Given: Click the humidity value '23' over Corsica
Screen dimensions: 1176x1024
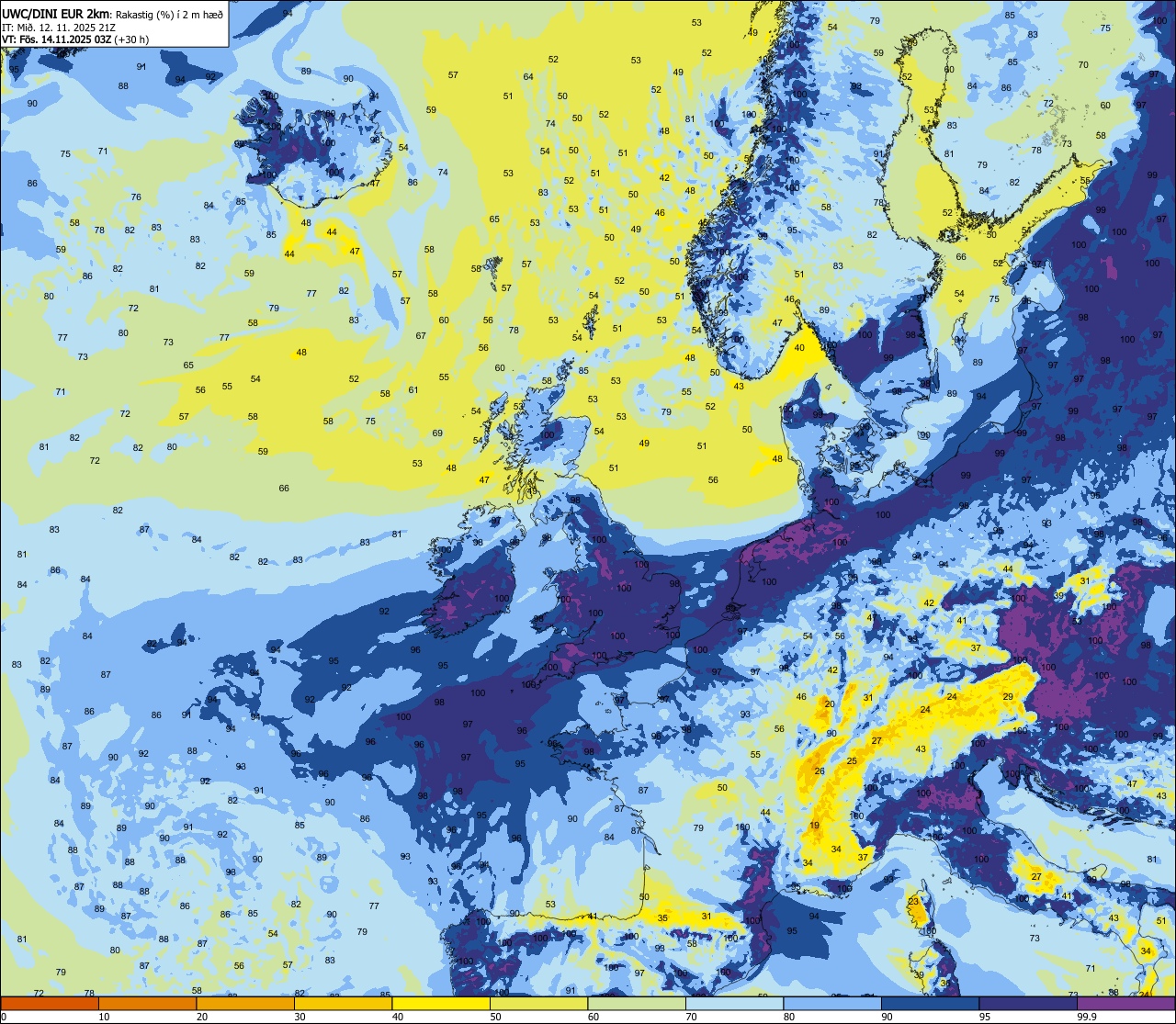Looking at the screenshot, I should (x=913, y=902).
